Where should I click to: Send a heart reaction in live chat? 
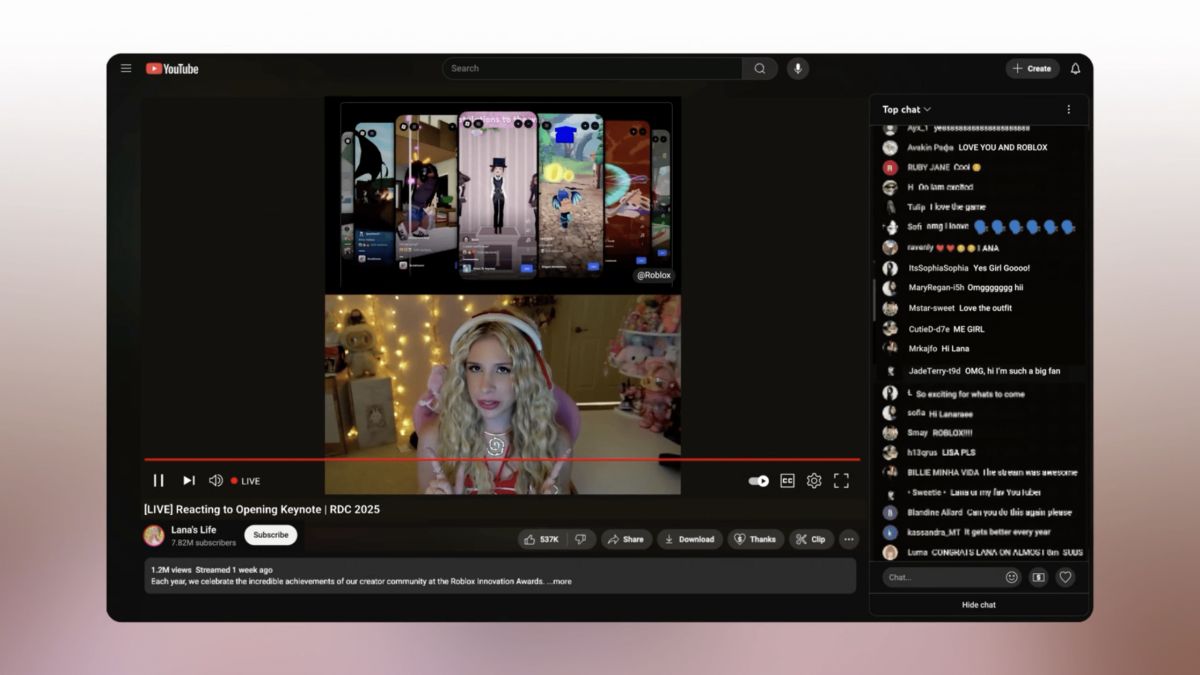[1066, 577]
